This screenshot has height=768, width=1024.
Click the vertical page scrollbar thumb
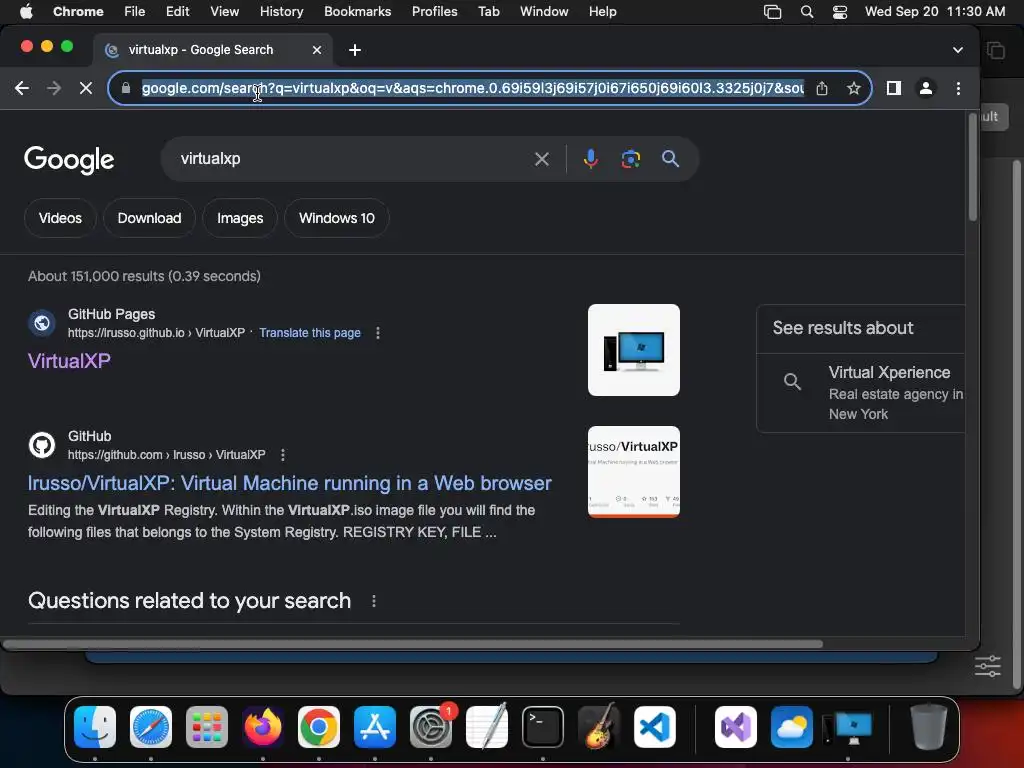[972, 167]
